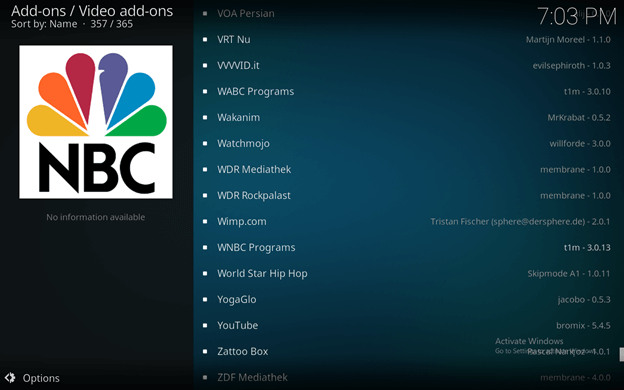The height and width of the screenshot is (390, 624).
Task: Click t1m - 3.0.13 version text
Action: click(587, 248)
